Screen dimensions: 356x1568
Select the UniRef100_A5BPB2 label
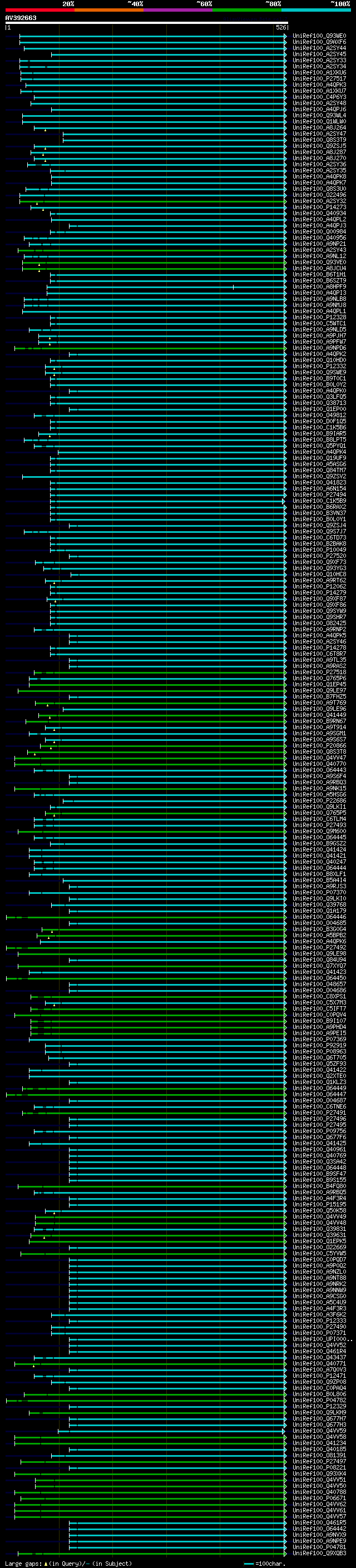[319, 935]
